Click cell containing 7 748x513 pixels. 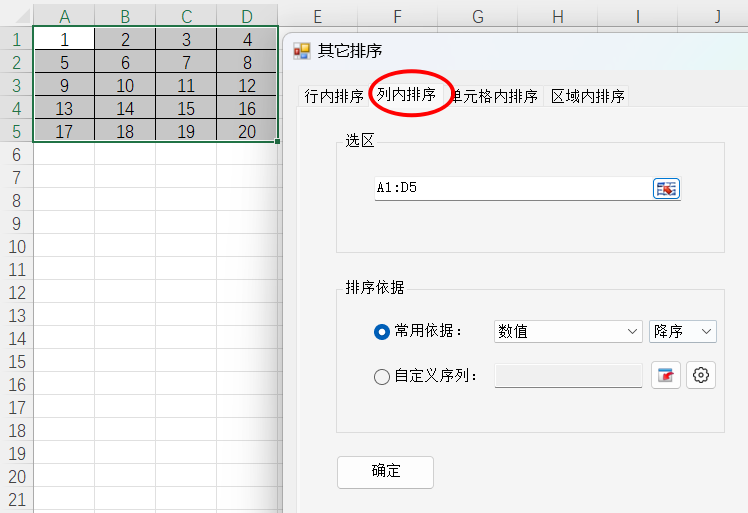[x=186, y=62]
